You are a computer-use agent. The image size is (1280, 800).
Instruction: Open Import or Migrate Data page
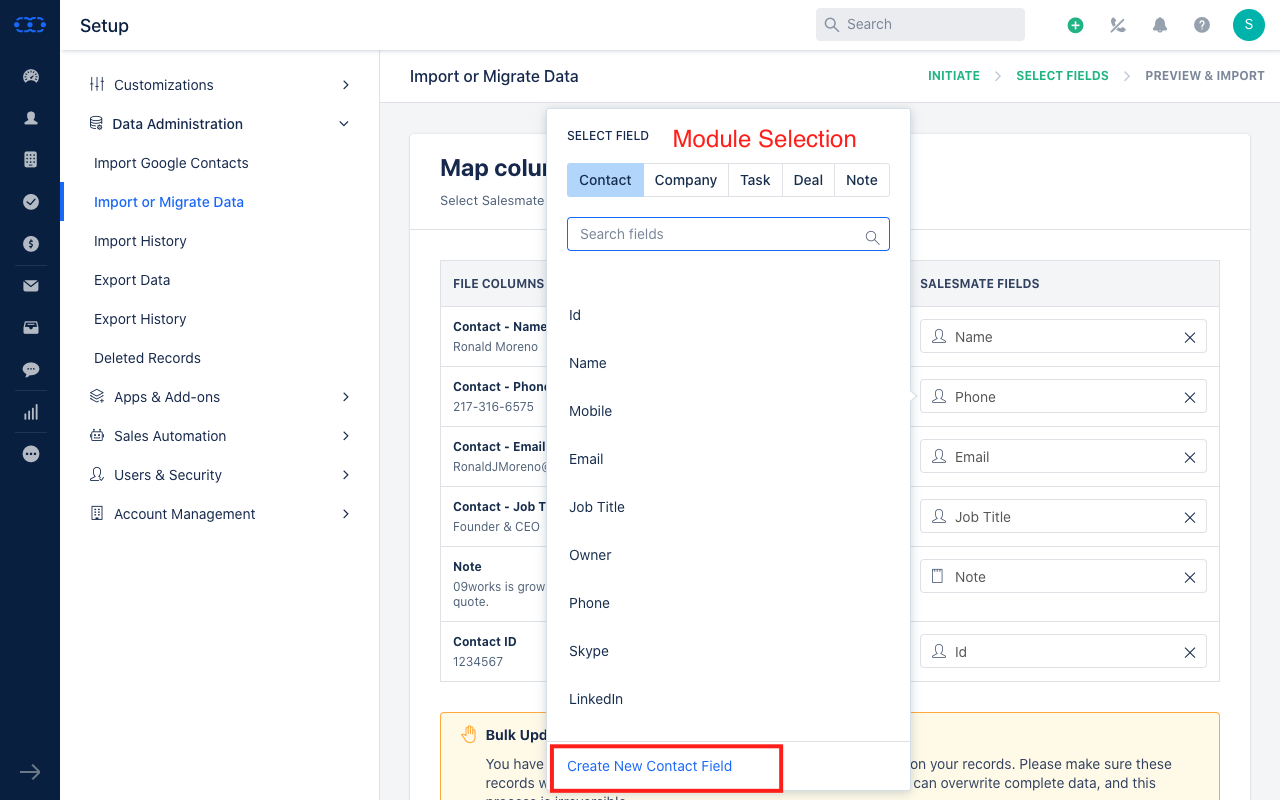(169, 202)
